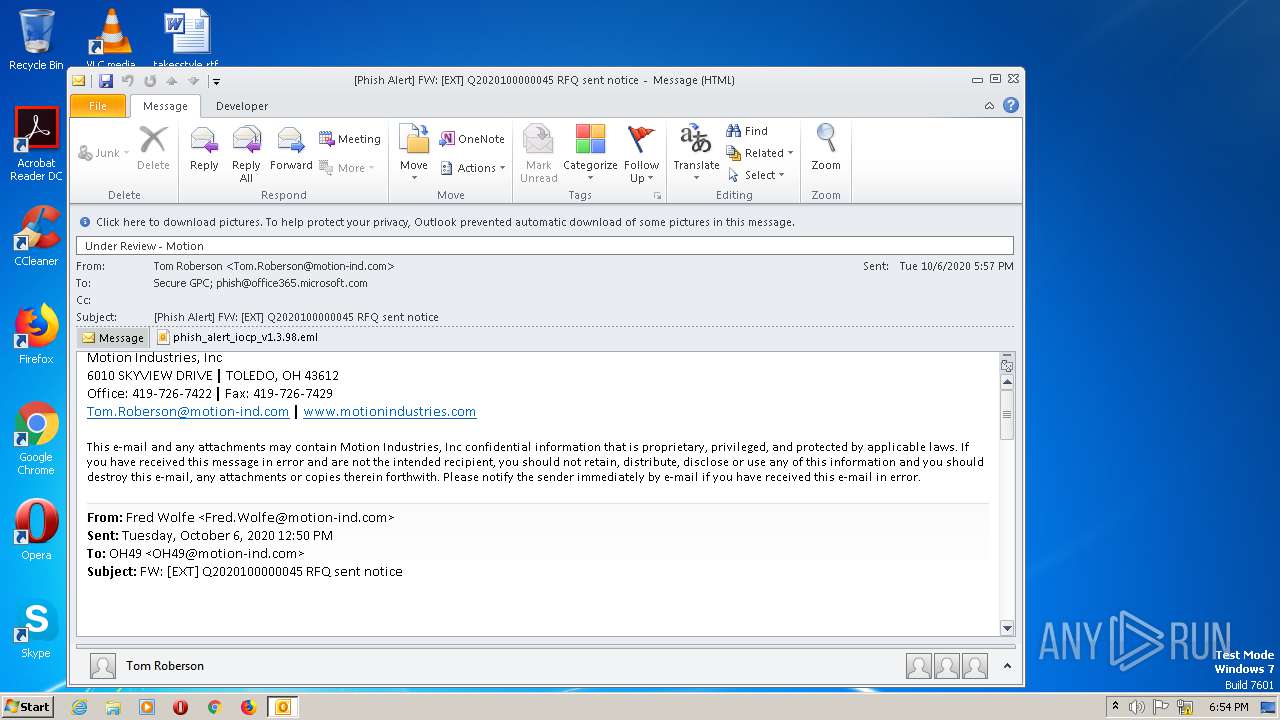Screen dimensions: 1280x720
Task: Open Google Chrome desktop shortcut
Action: [36, 438]
